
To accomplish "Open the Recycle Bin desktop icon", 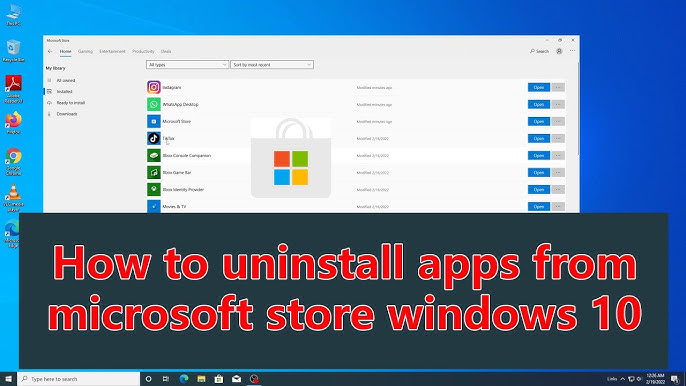I will pos(14,50).
